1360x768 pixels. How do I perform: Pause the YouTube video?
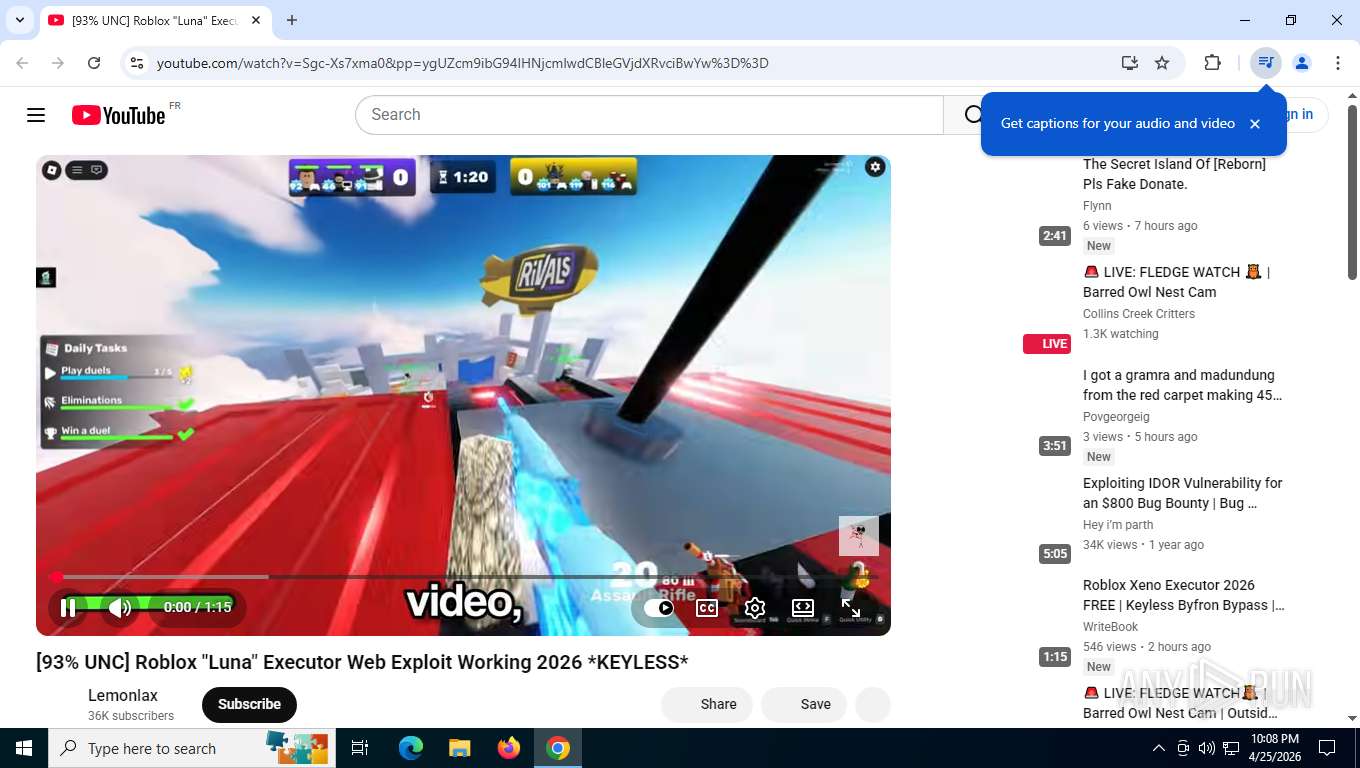(68, 607)
